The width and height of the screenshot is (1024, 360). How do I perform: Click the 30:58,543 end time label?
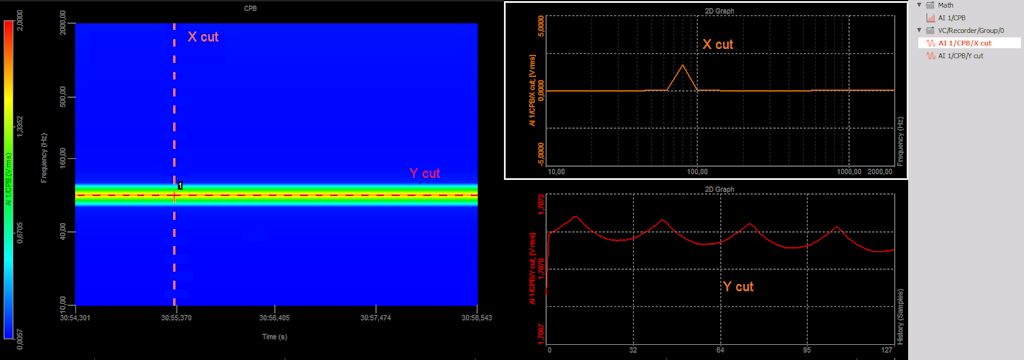[477, 318]
